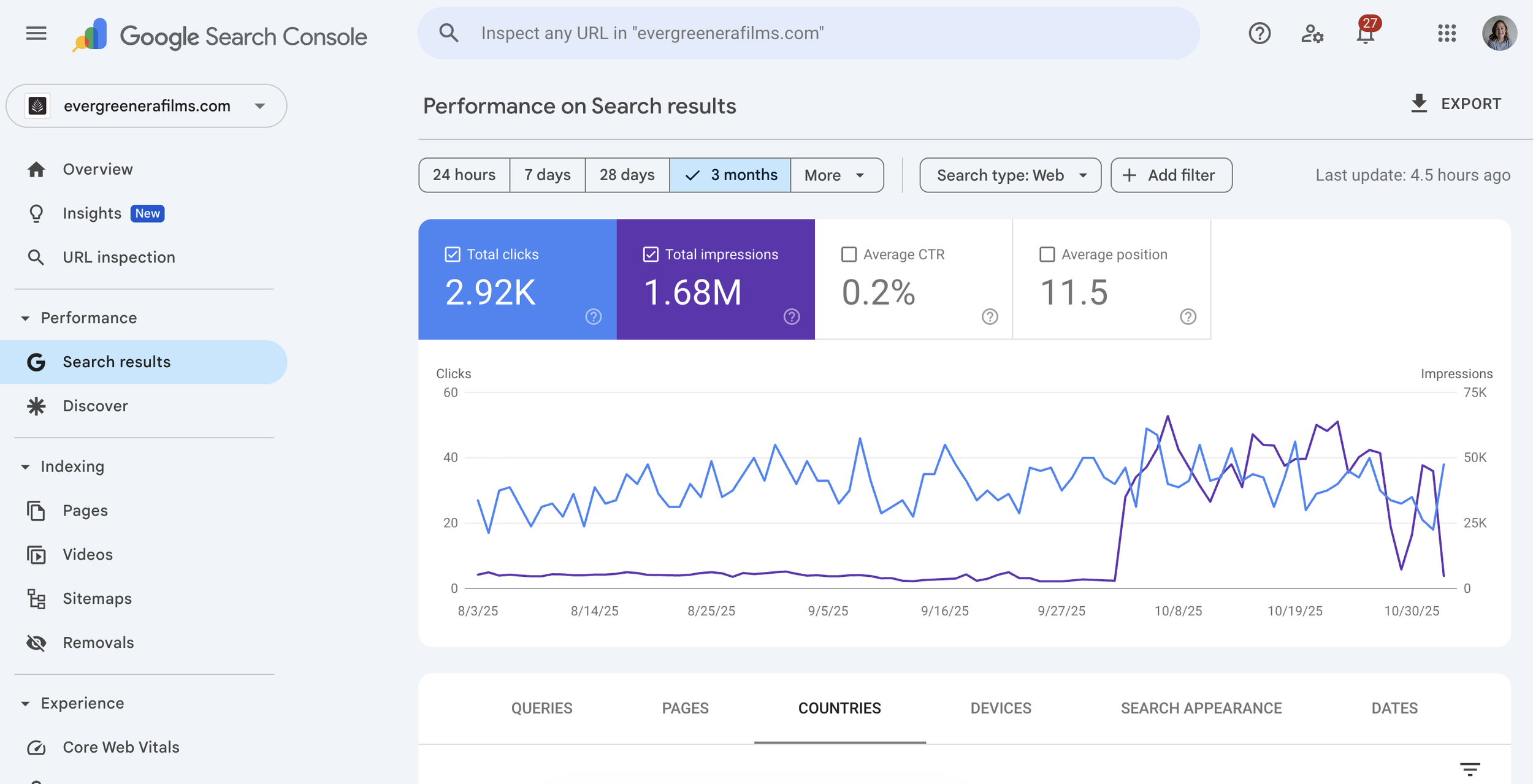Switch to the Queries tab
Screen dimensions: 1533x784
click(x=541, y=708)
